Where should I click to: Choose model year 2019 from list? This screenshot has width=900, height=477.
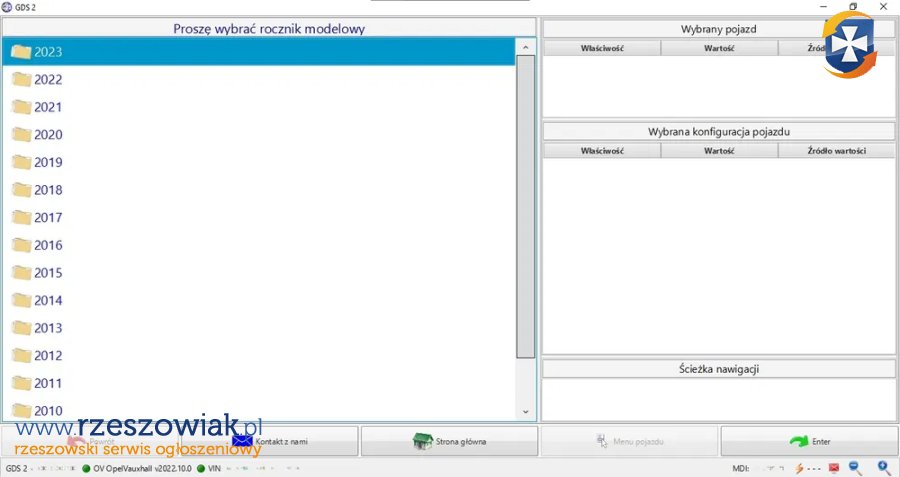coord(48,162)
